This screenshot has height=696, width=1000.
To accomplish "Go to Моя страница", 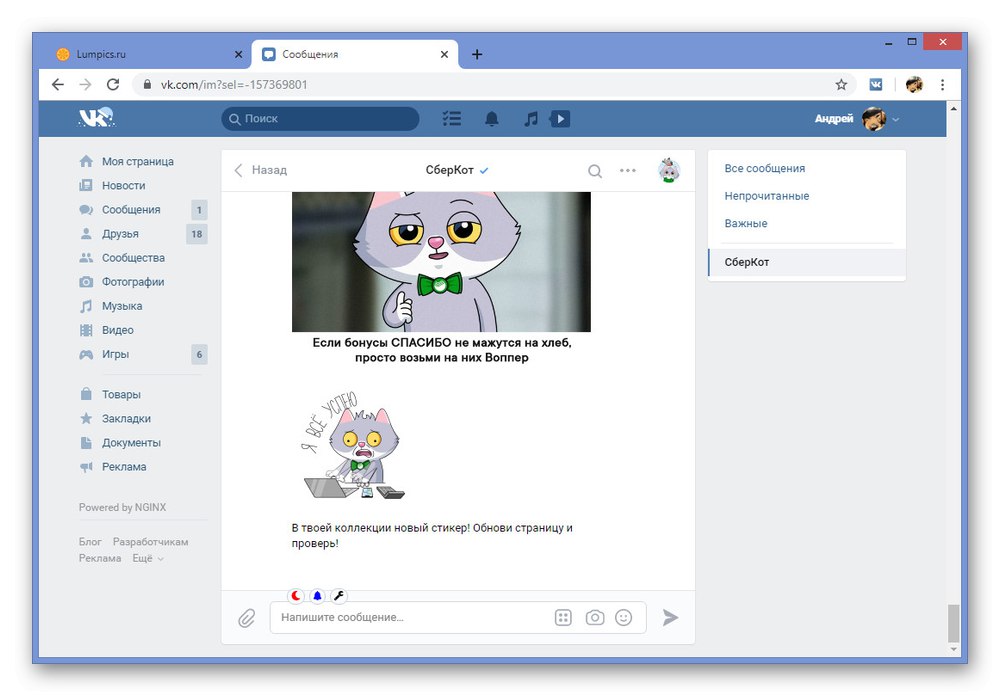I will [139, 161].
